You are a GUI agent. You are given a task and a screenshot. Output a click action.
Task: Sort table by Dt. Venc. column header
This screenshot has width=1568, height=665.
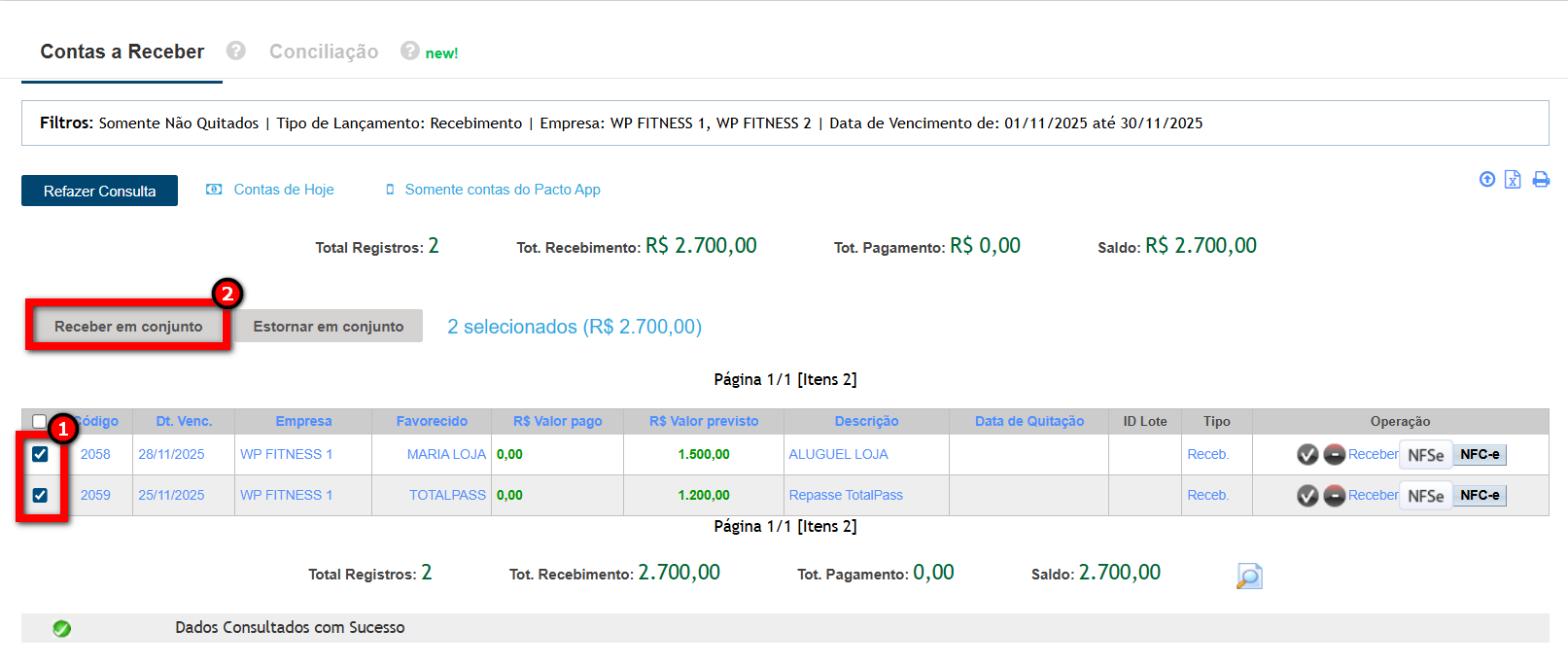coord(184,421)
